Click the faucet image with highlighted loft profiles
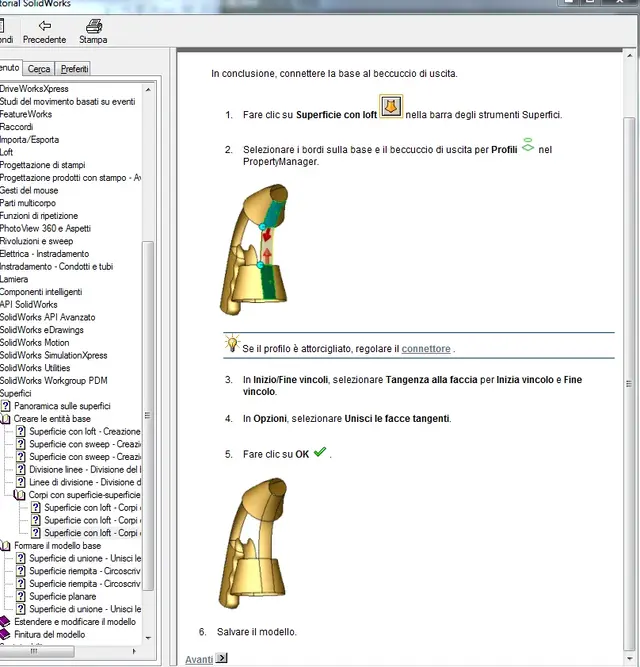Viewport: 640px width, 667px height. 254,249
